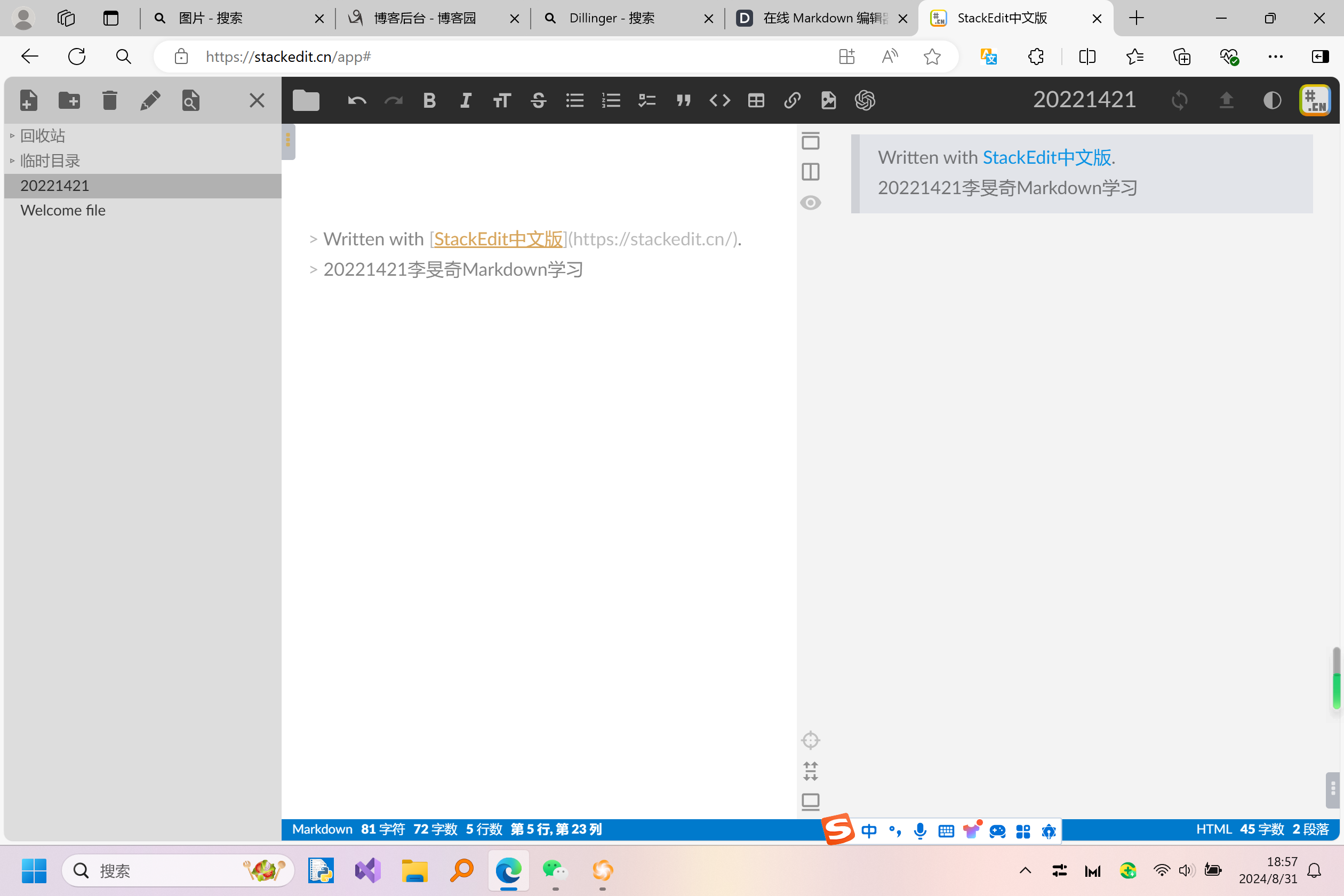
Task: Insert a hyperlink
Action: [792, 101]
